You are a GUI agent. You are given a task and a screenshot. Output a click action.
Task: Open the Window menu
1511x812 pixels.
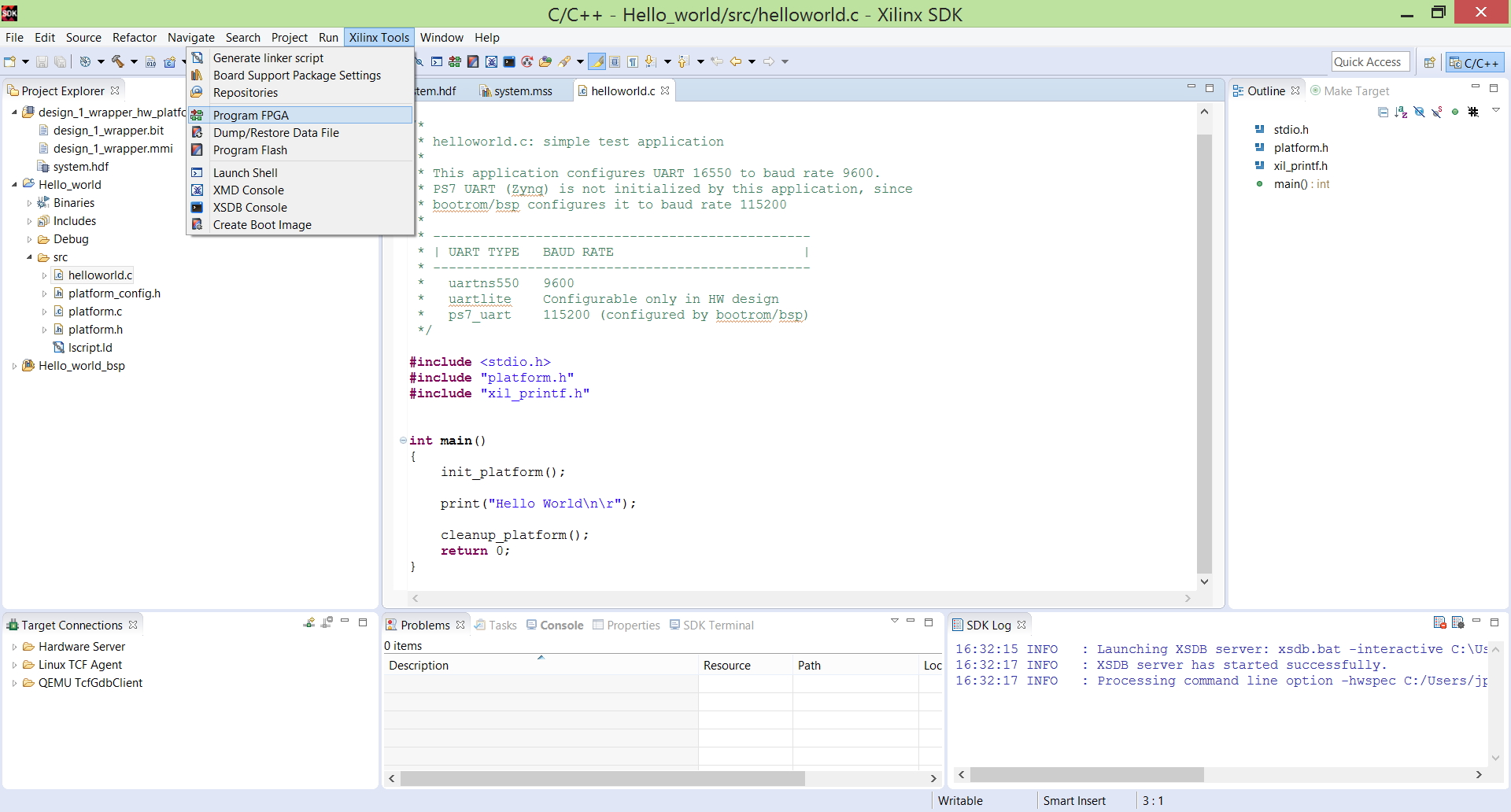[x=441, y=37]
